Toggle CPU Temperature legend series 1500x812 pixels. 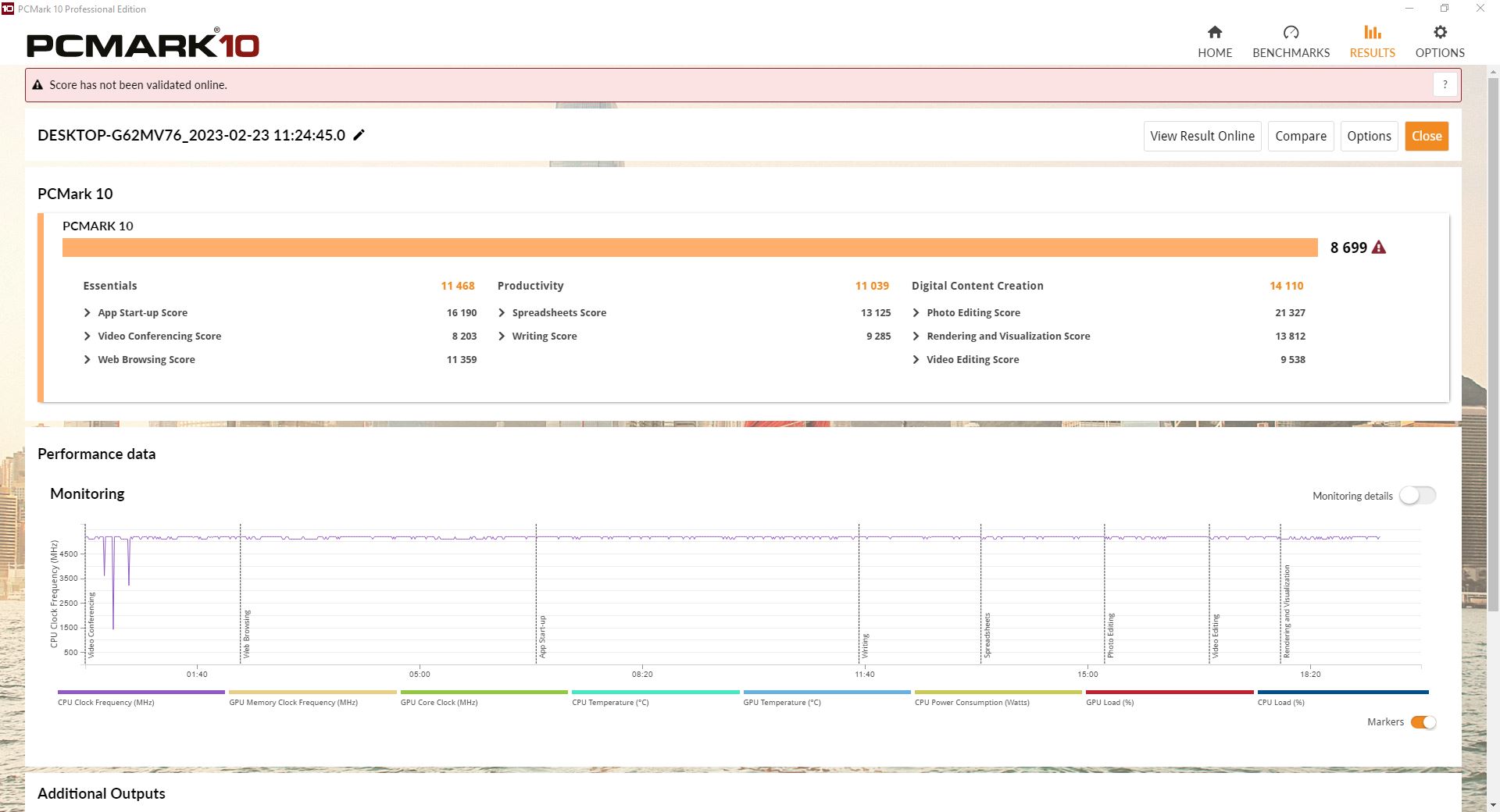pos(655,696)
